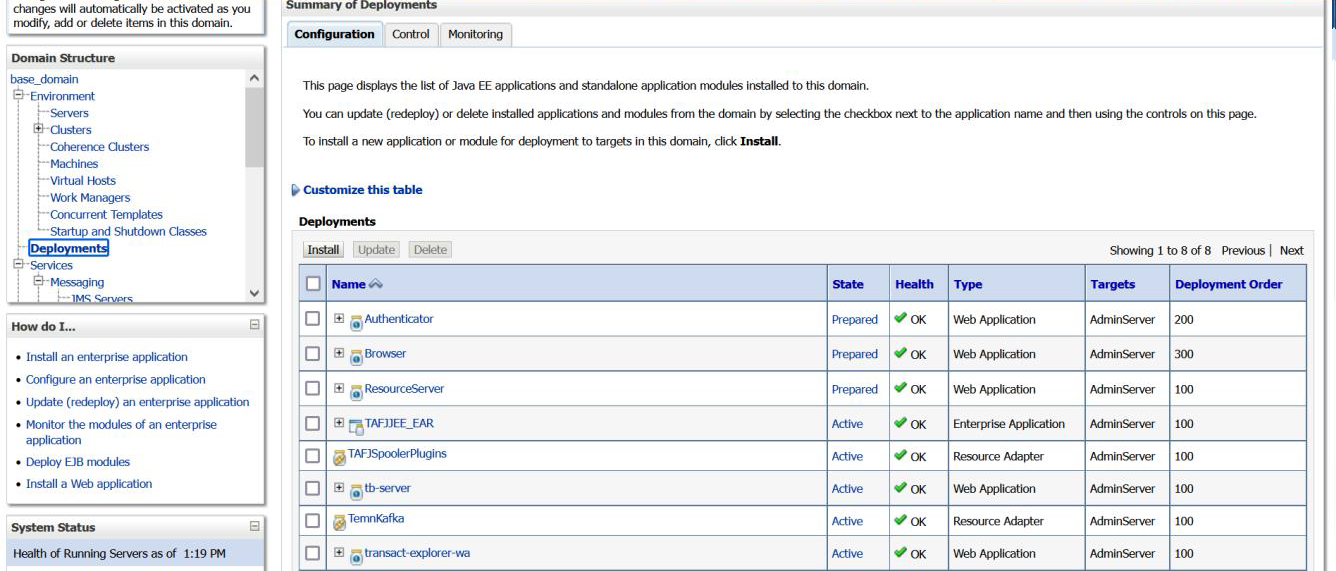Click the TemnKafka resource adapter icon
This screenshot has width=1336, height=571.
[339, 522]
